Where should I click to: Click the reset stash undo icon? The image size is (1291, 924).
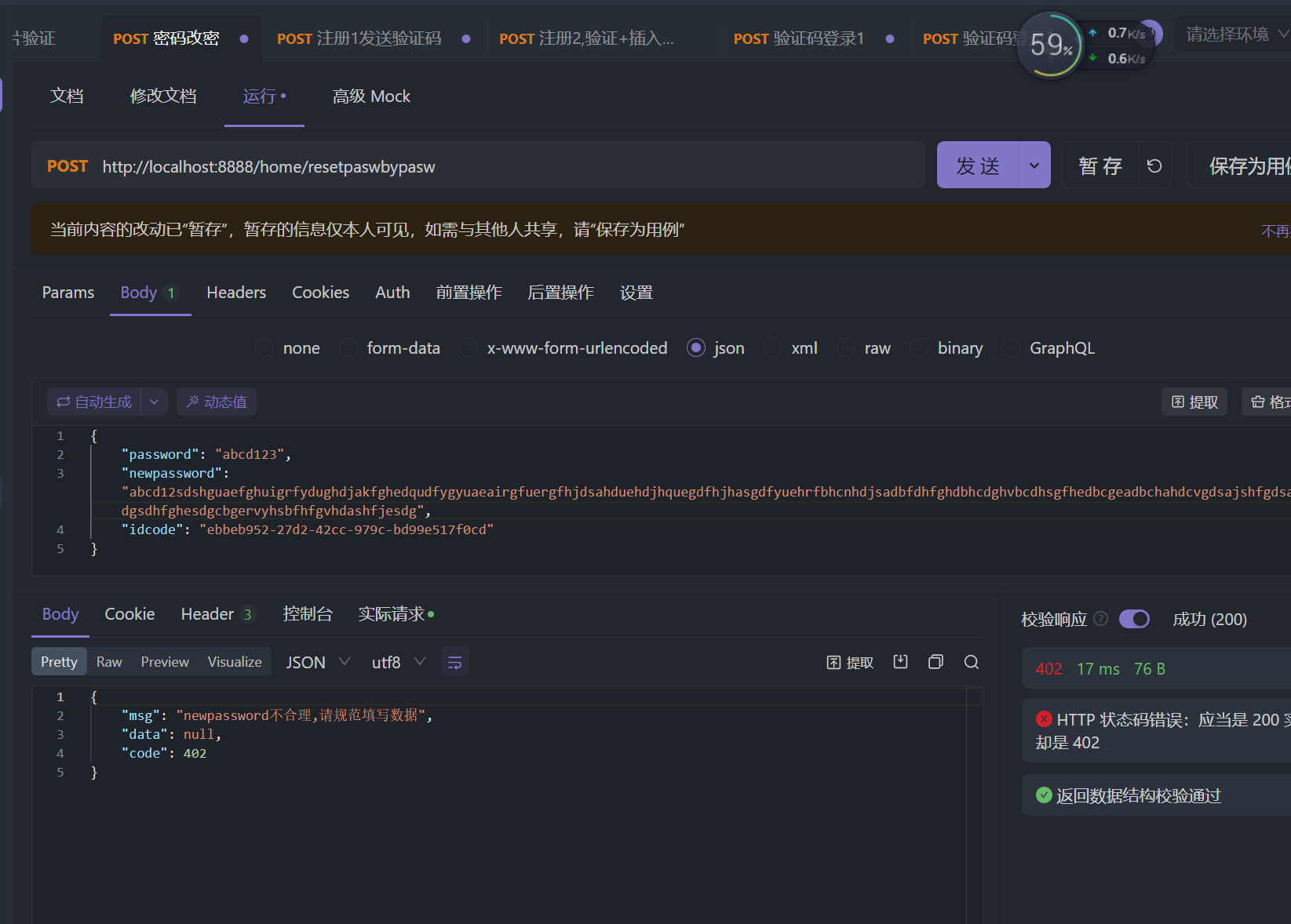(1154, 166)
